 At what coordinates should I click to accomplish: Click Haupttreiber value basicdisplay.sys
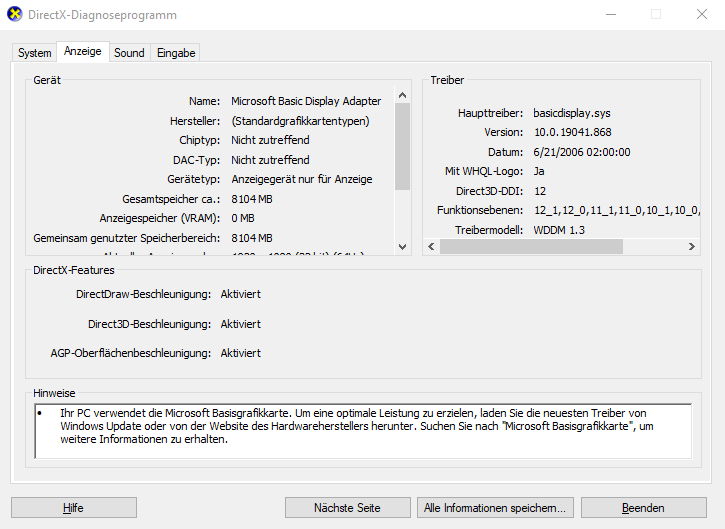click(x=572, y=113)
